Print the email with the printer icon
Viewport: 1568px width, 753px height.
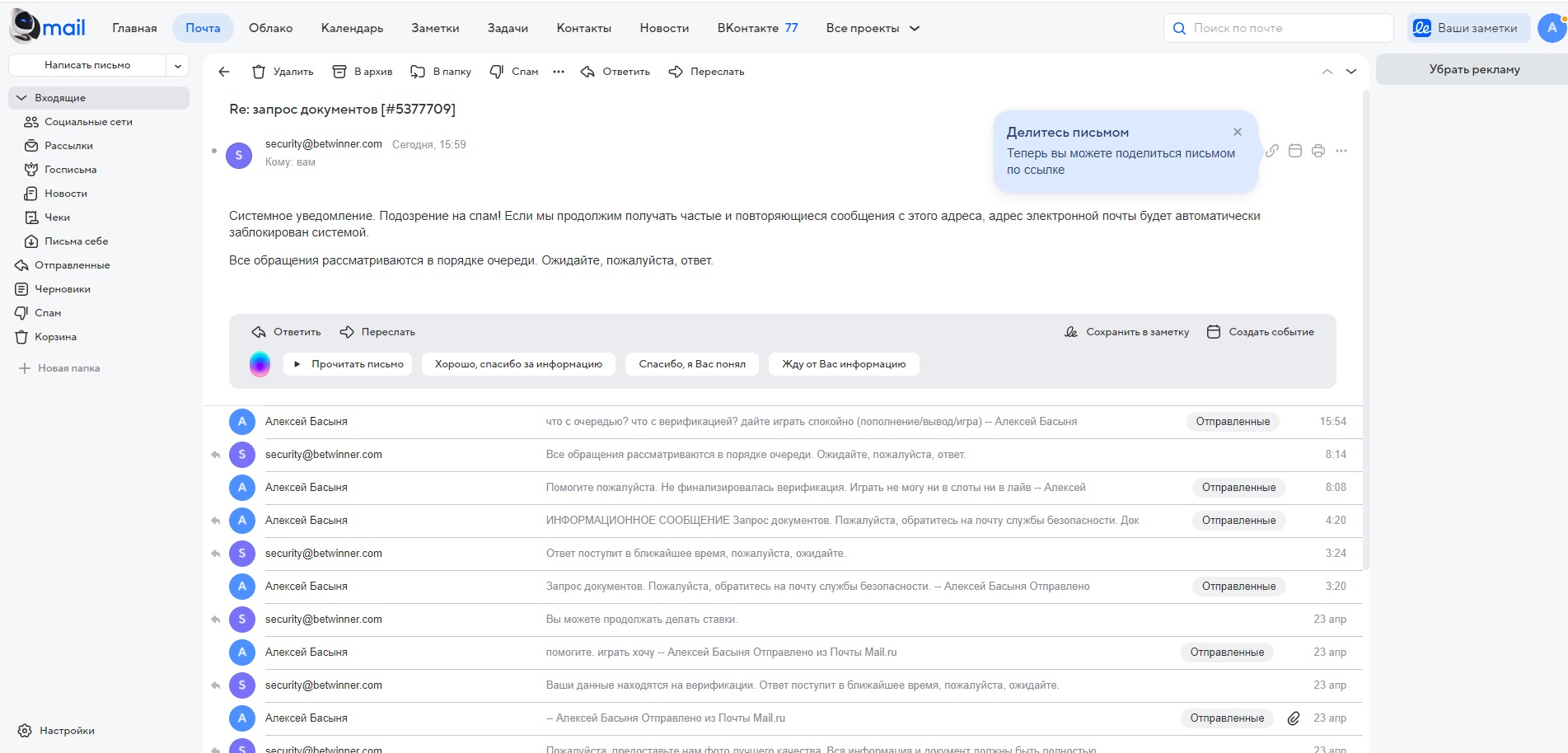click(1318, 151)
